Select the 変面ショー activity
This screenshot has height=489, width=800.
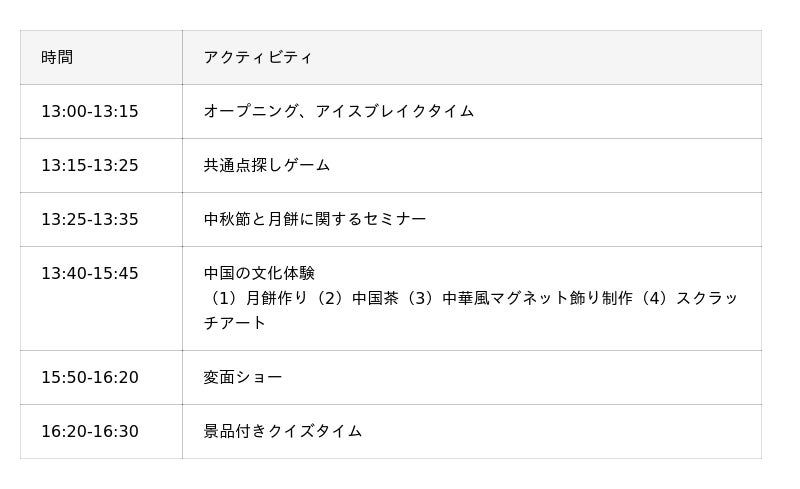pyautogui.click(x=243, y=377)
